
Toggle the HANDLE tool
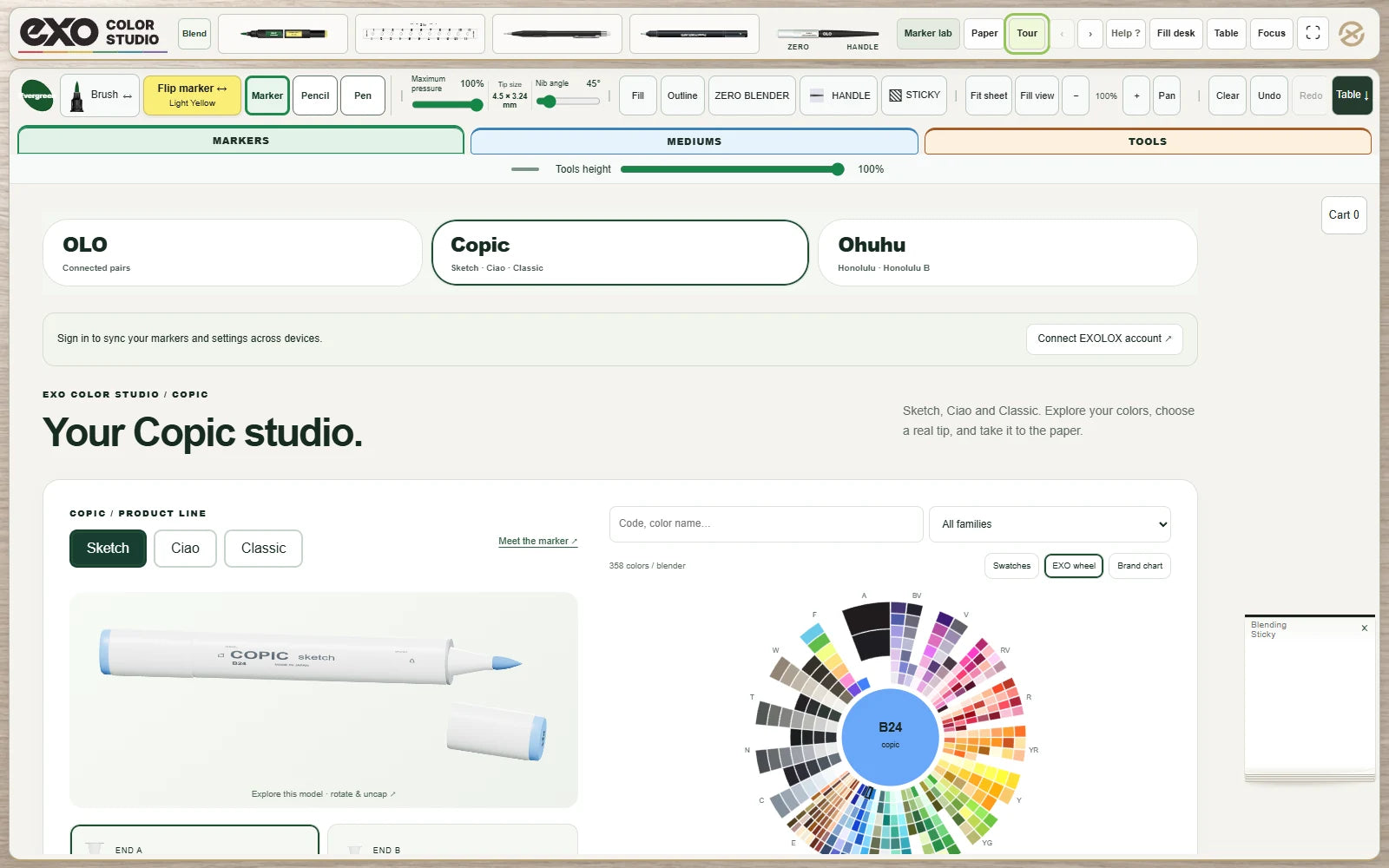click(839, 95)
